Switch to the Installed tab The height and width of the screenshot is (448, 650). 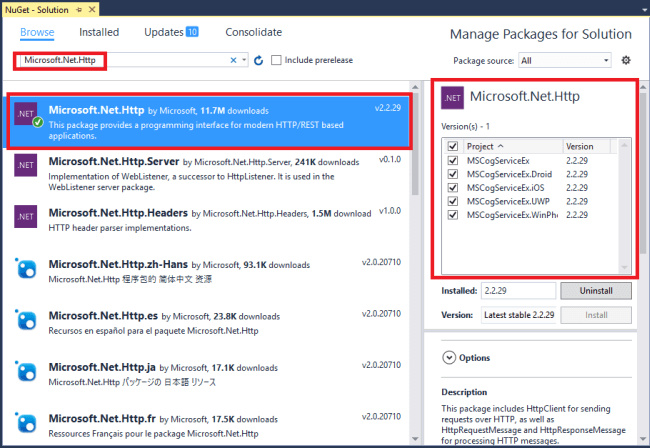[x=99, y=32]
